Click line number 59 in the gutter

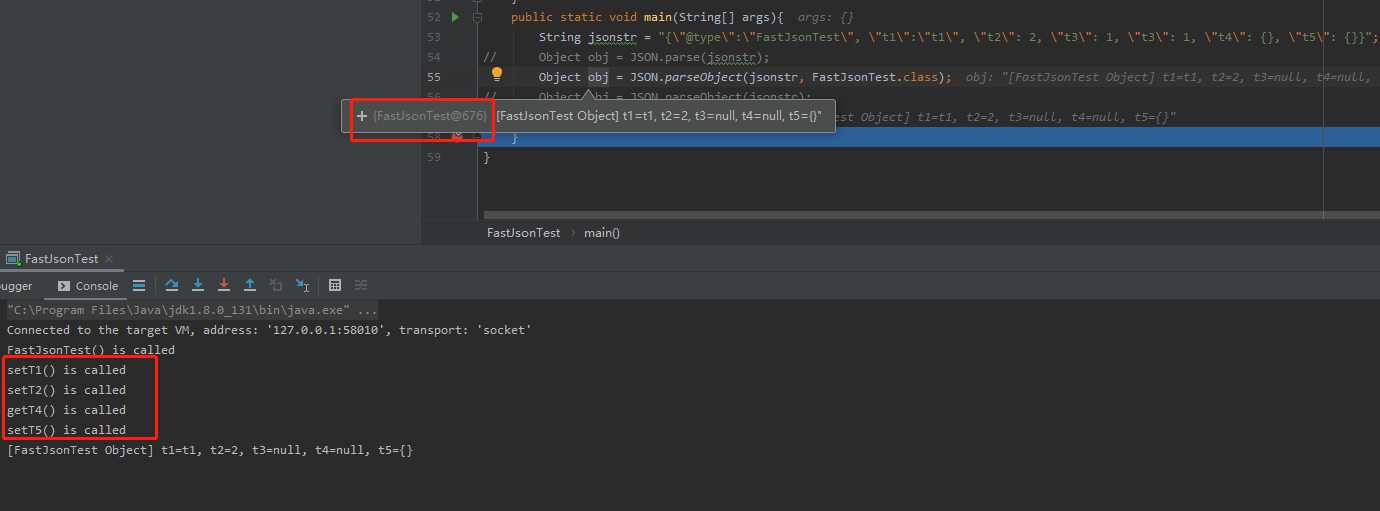433,157
